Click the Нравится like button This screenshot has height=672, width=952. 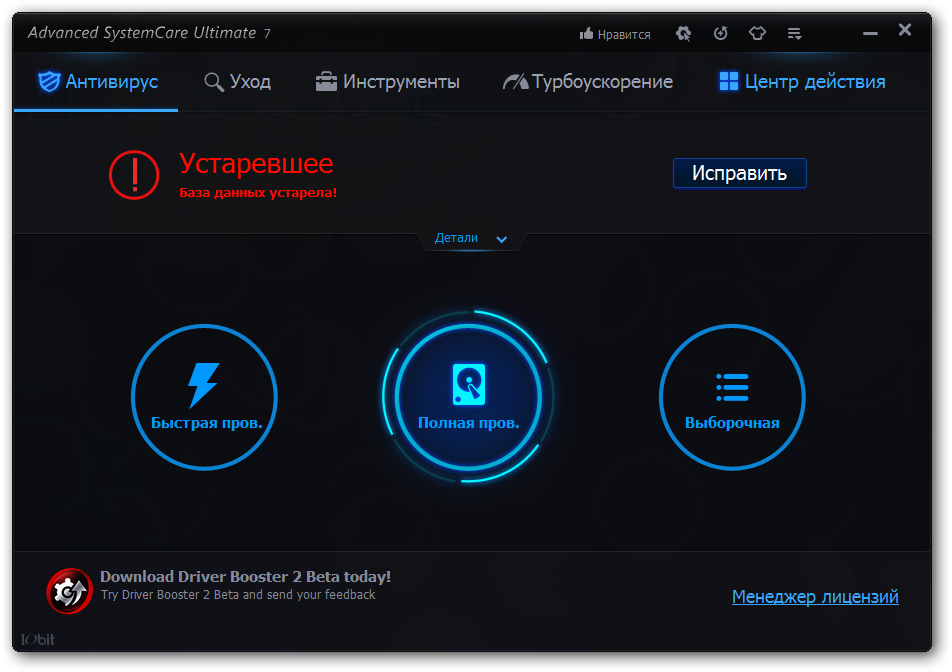click(x=615, y=35)
